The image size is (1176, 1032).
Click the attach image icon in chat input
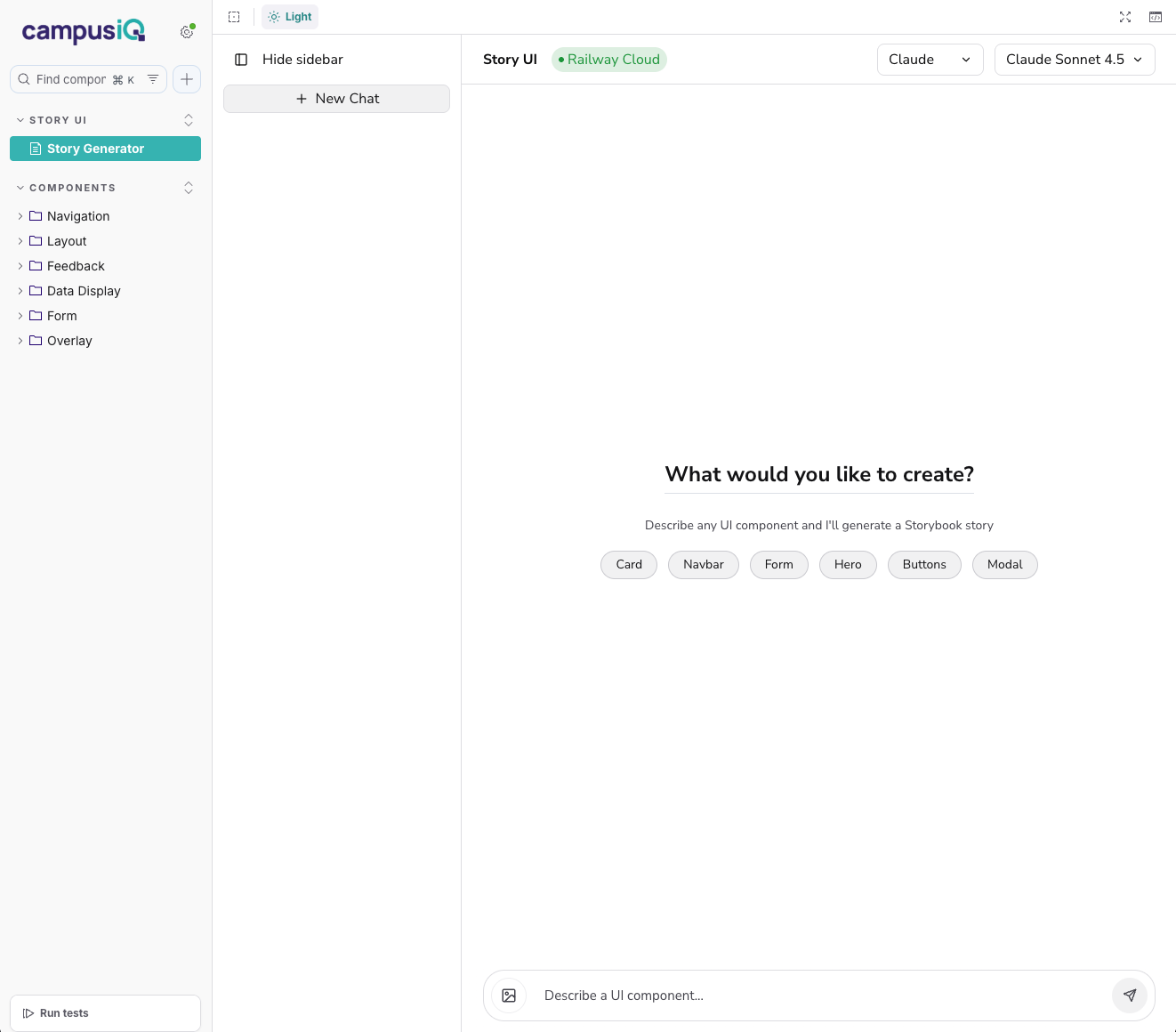pyautogui.click(x=508, y=995)
